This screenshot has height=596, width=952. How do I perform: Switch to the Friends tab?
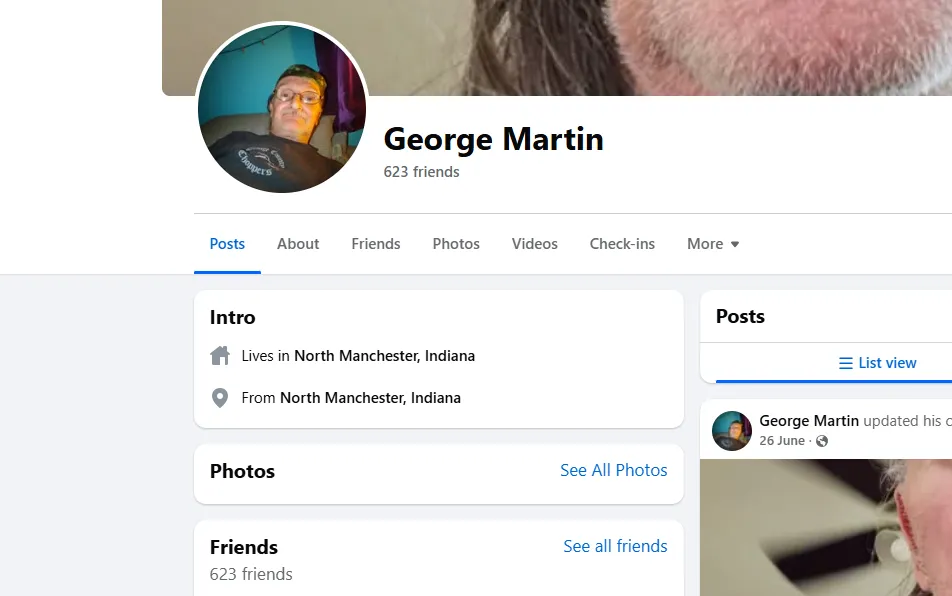coord(375,243)
